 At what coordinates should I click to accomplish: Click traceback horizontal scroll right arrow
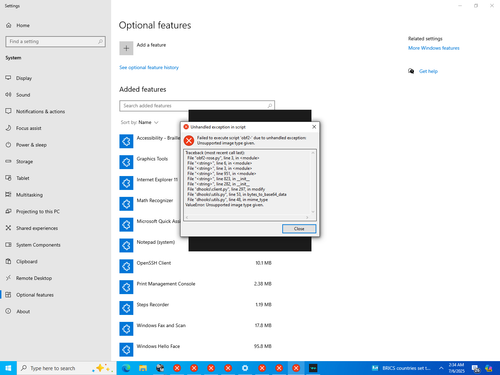pos(307,217)
